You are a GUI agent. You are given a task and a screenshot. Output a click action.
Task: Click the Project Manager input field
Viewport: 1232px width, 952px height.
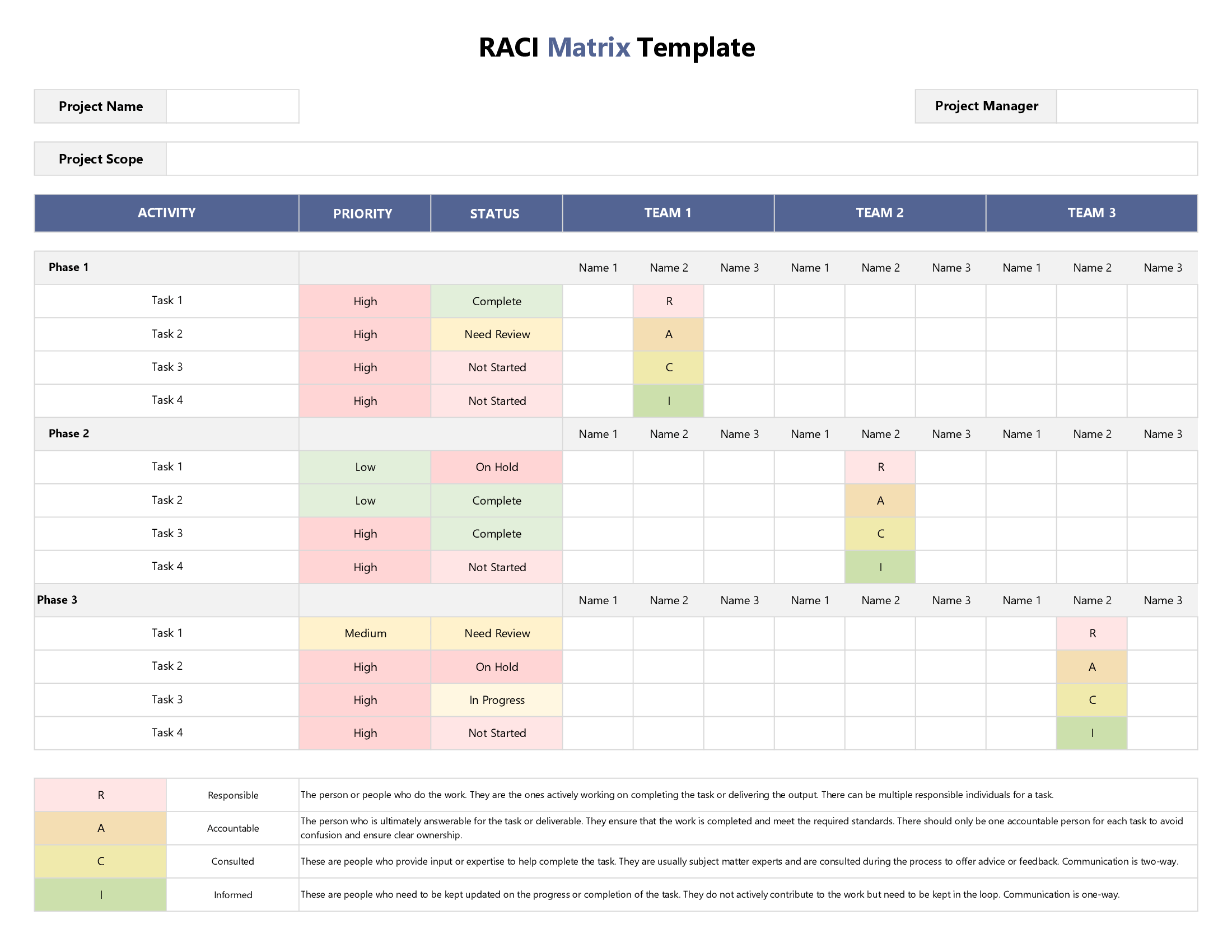(1126, 106)
